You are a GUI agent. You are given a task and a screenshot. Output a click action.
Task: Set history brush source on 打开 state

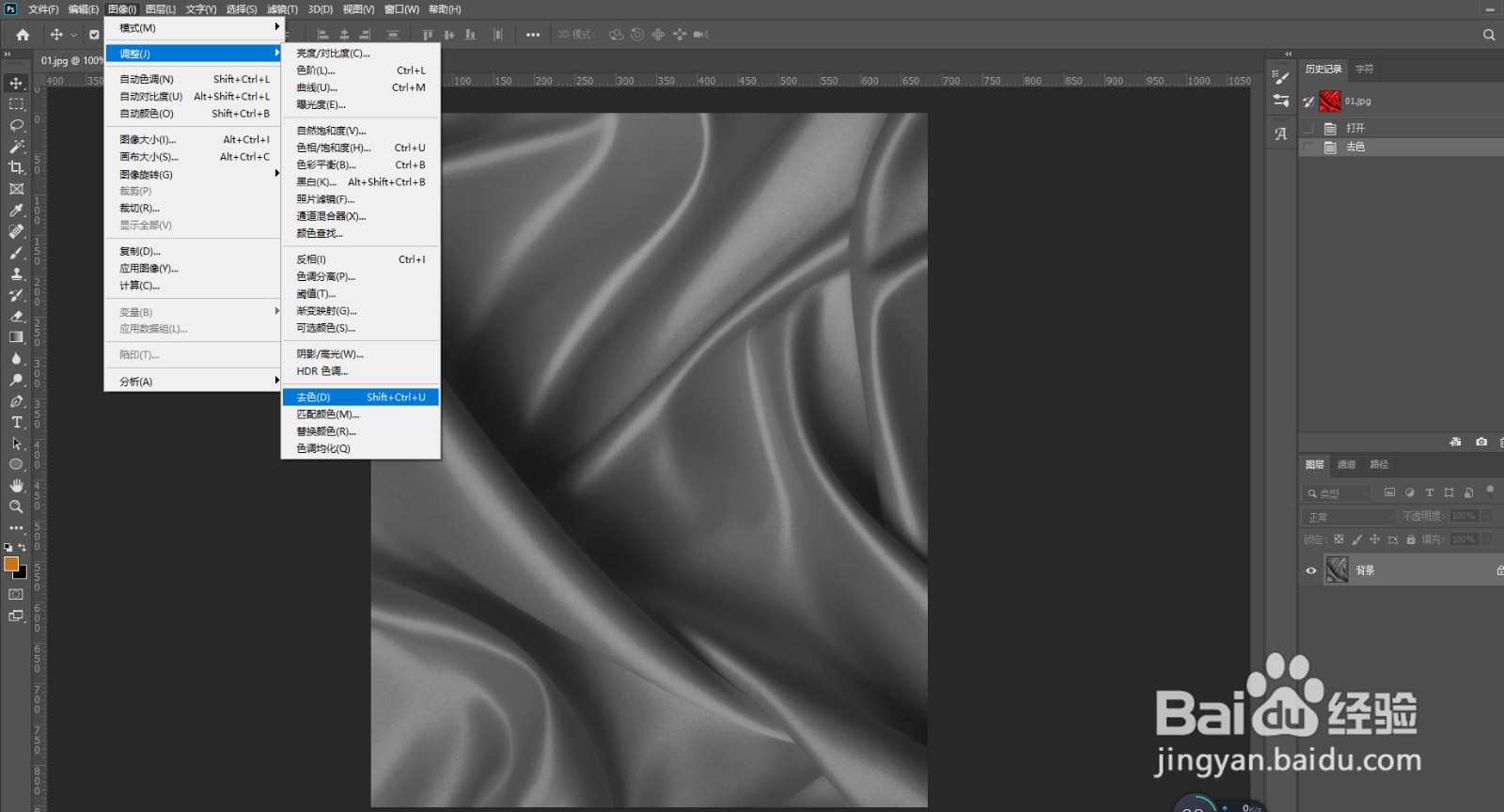tap(1308, 128)
